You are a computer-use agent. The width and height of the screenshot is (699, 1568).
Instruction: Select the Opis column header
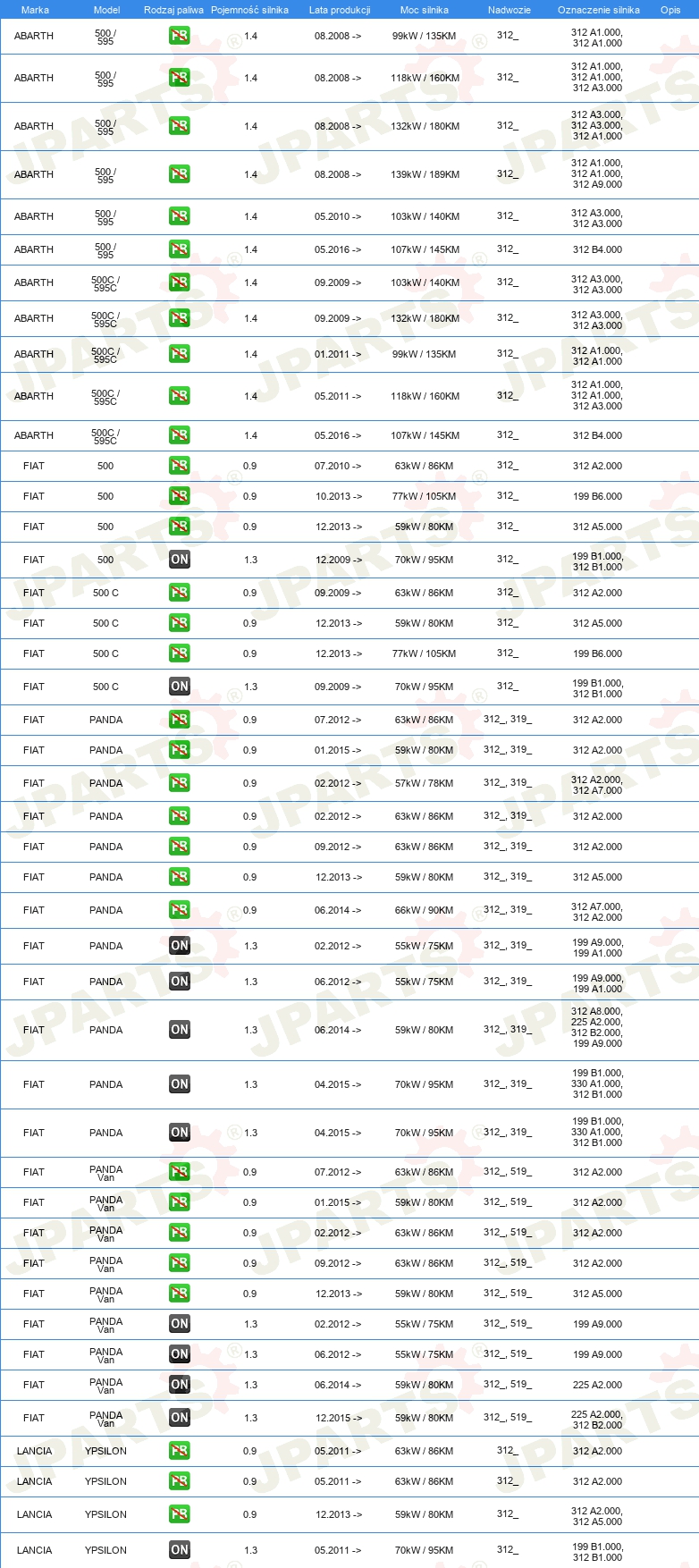[x=670, y=10]
